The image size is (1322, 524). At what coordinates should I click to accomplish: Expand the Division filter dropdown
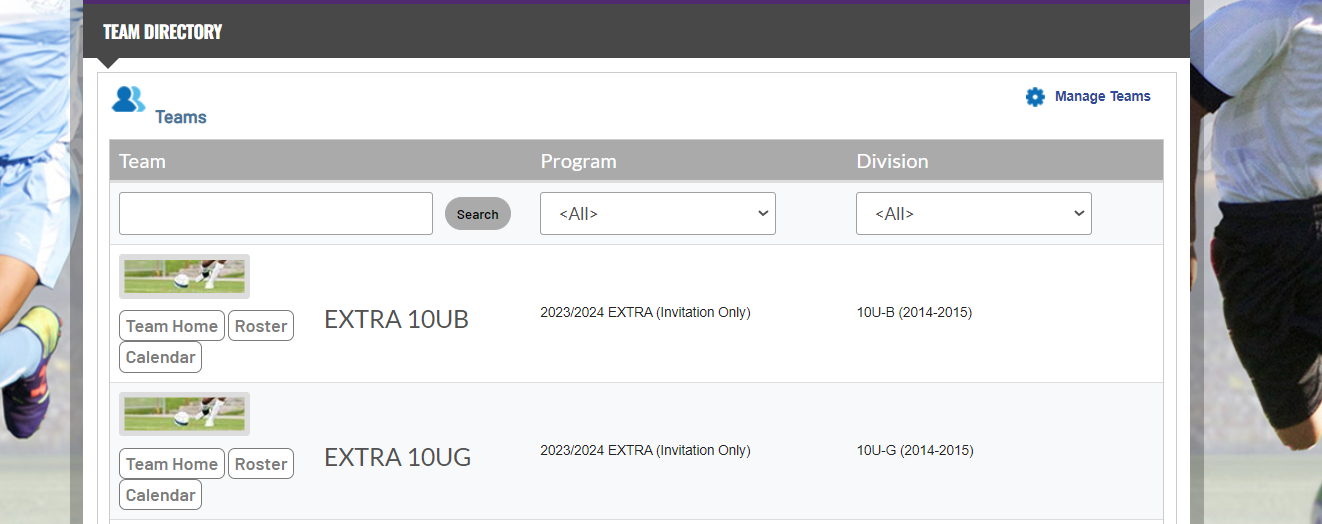[973, 214]
